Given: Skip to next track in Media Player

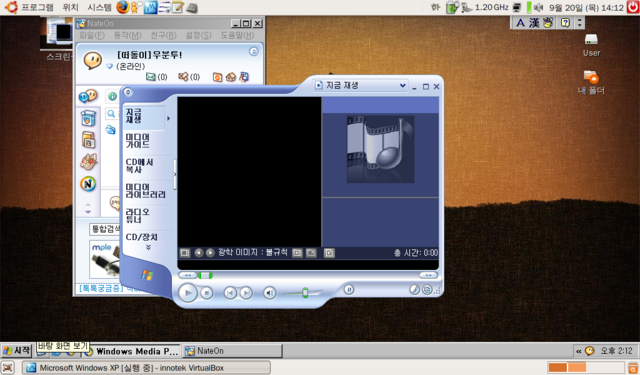Looking at the screenshot, I should click(x=246, y=293).
